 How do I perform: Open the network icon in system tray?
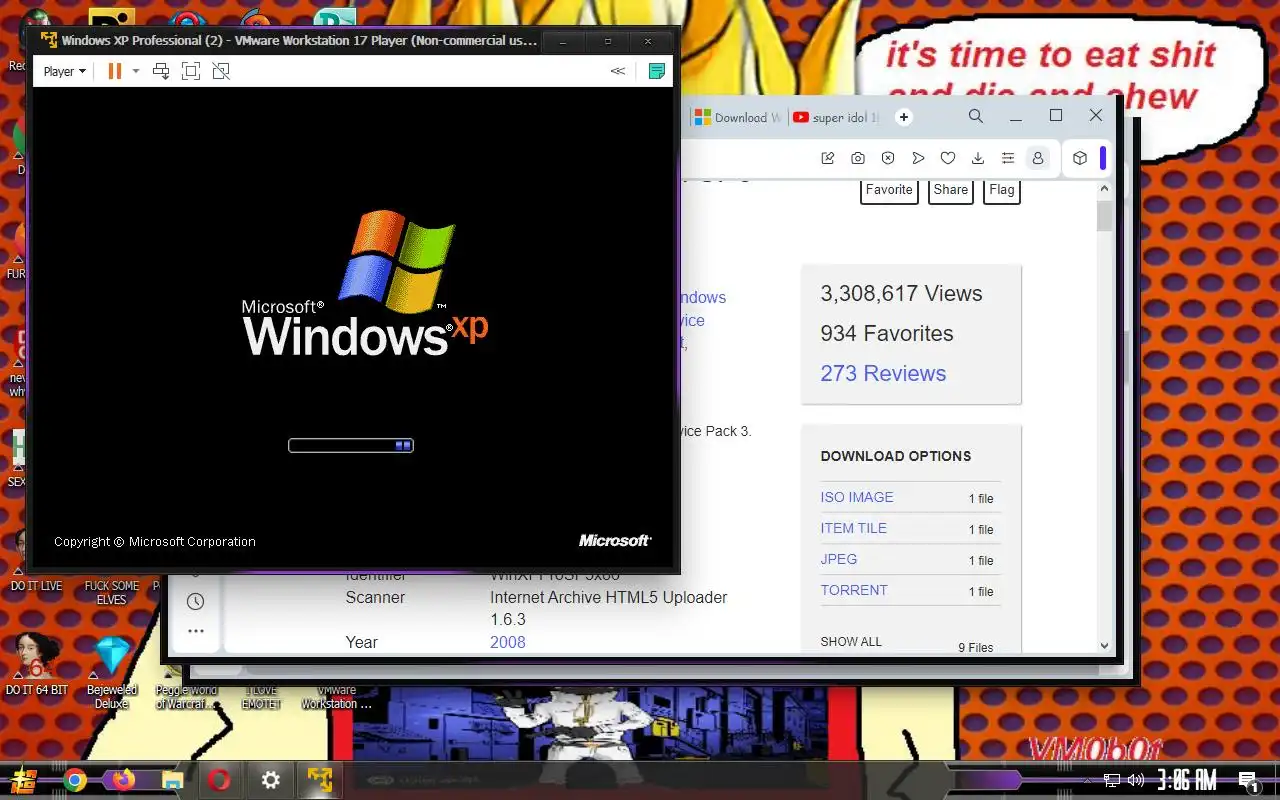click(1112, 780)
